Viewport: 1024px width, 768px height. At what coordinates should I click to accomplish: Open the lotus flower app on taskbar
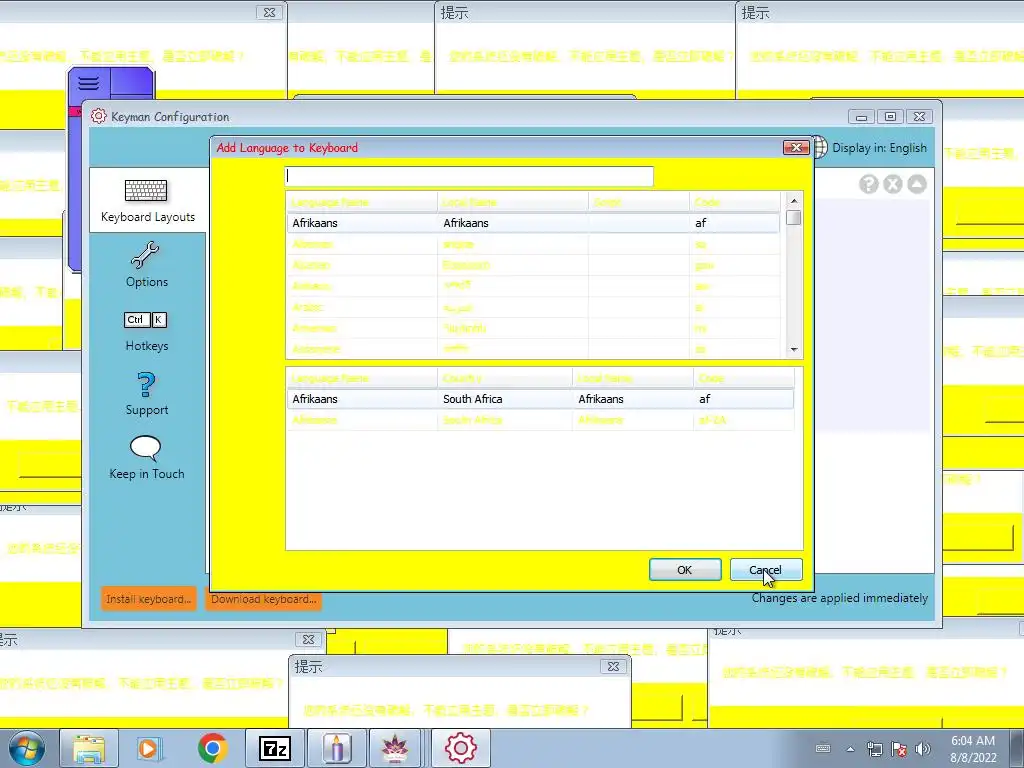[x=395, y=748]
